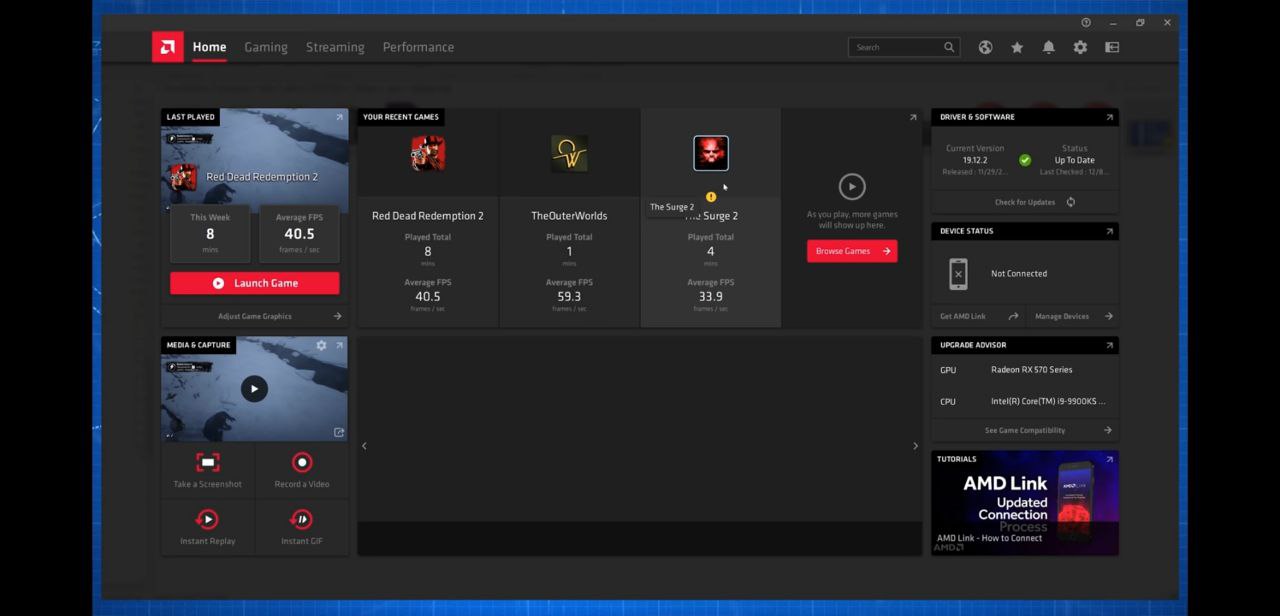Expand Driver & Software panel arrow
1280x616 pixels.
[x=1109, y=117]
